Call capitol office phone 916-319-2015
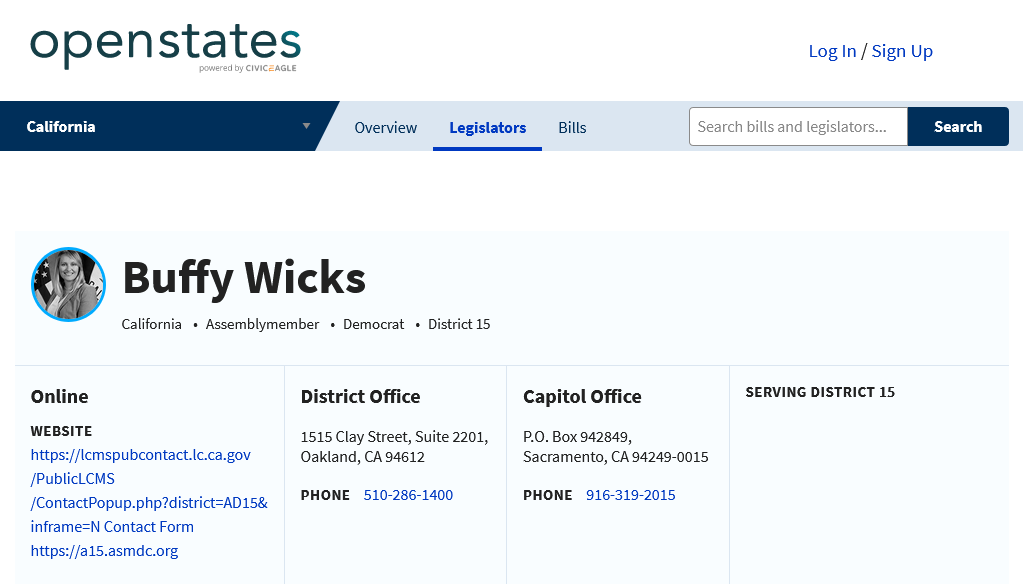 pyautogui.click(x=630, y=495)
